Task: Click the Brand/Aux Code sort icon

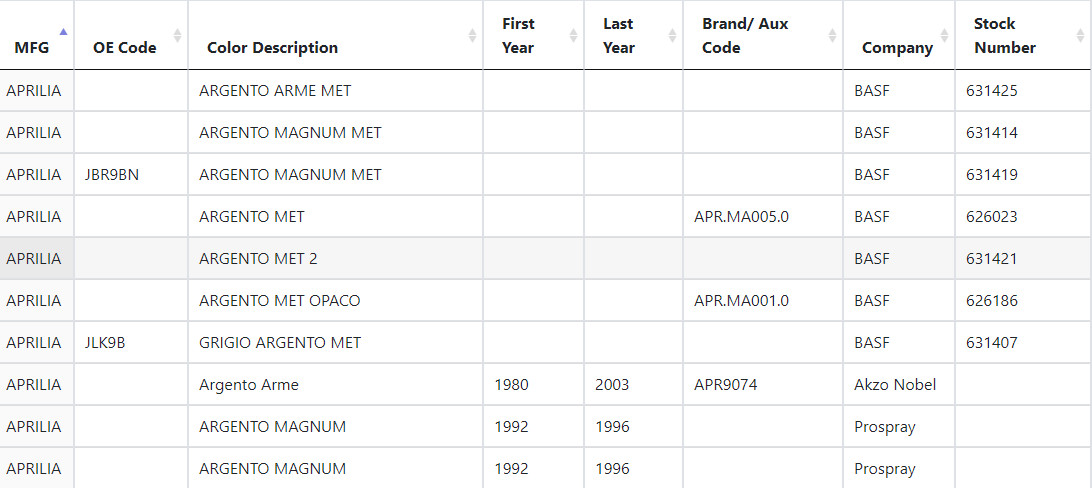Action: 832,36
